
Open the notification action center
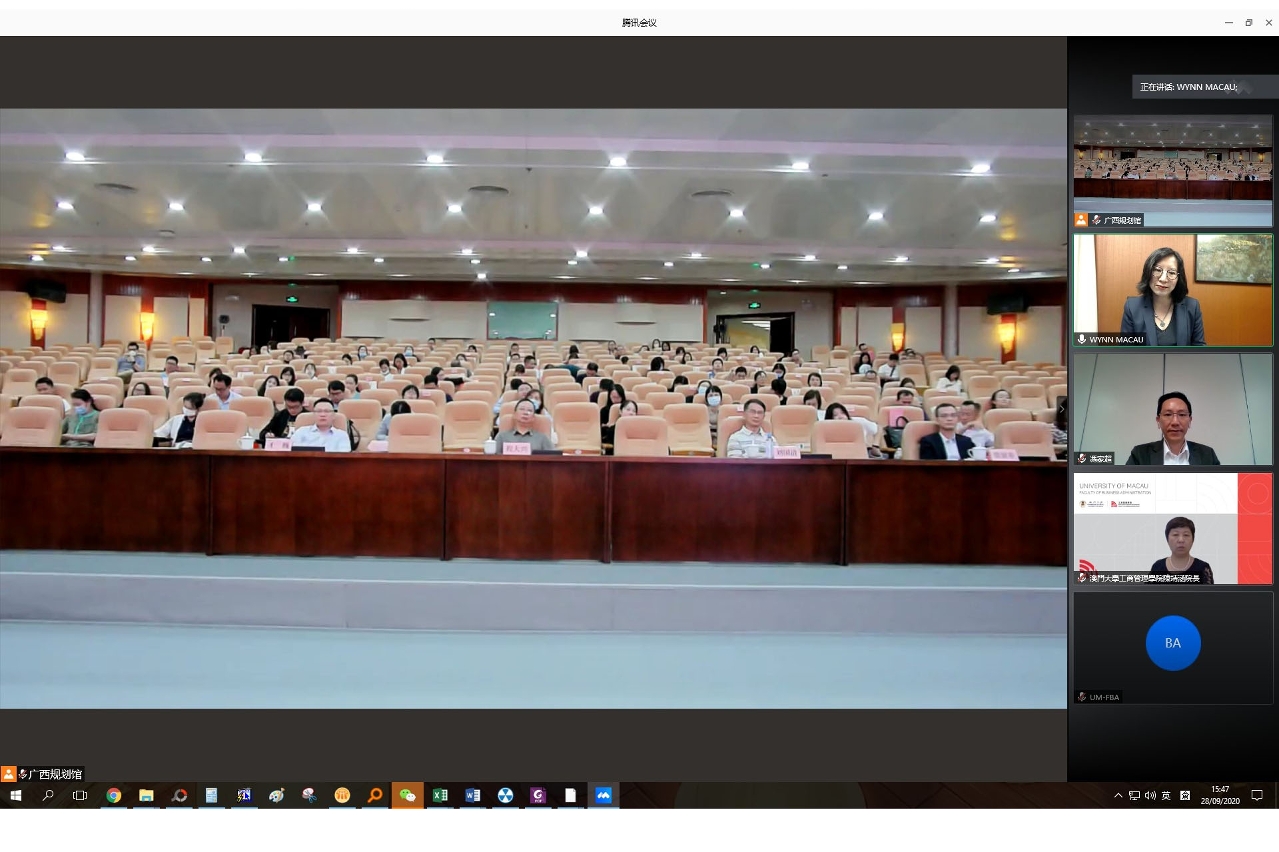1257,796
